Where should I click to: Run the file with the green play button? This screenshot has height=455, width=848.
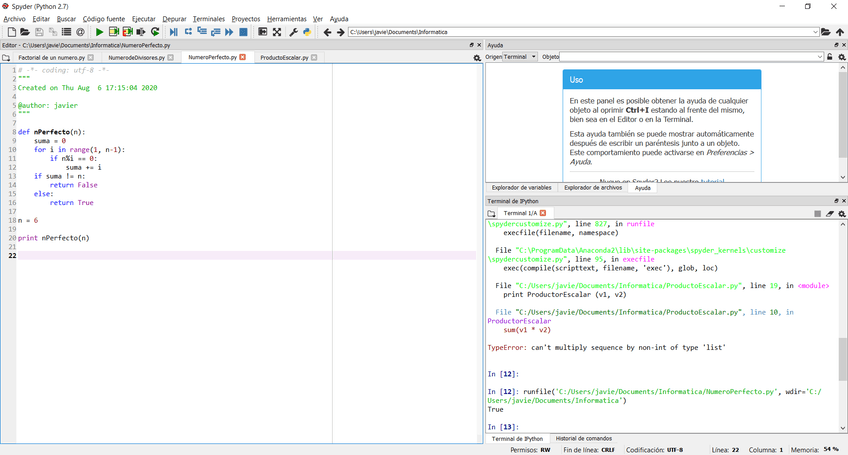click(99, 32)
